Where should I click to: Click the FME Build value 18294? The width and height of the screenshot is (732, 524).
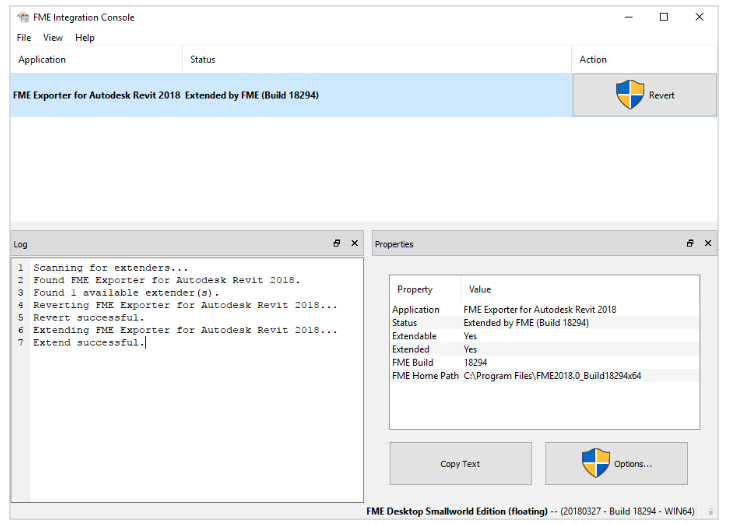(x=475, y=362)
